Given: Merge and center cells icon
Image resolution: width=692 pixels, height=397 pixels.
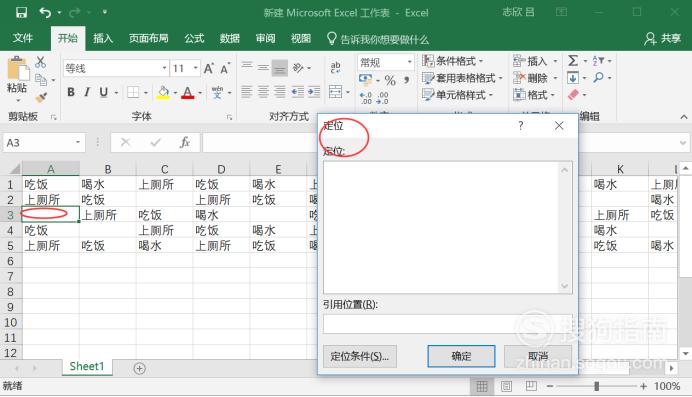Looking at the screenshot, I should pos(335,92).
